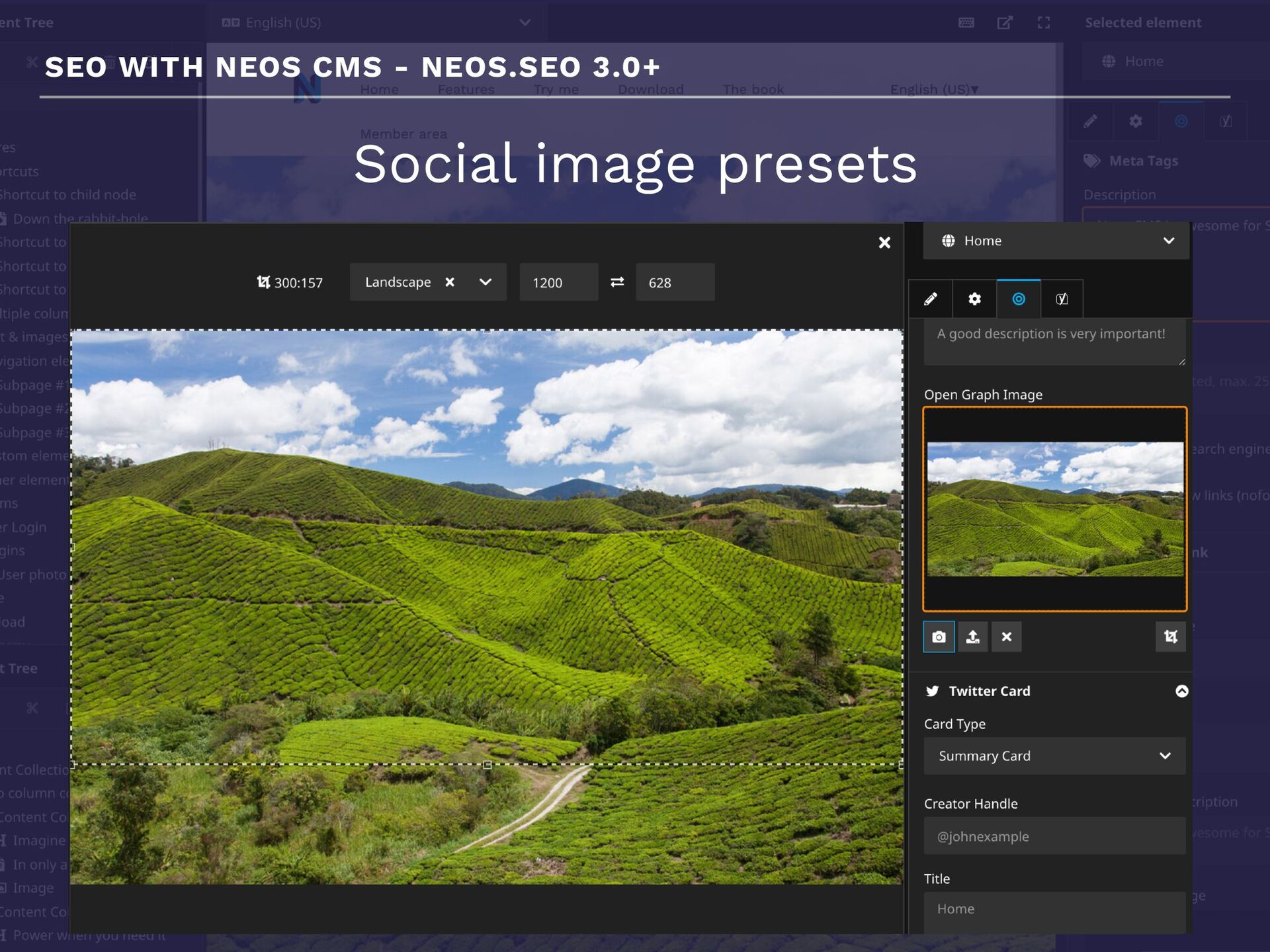Switch to the gear settings tab
This screenshot has width=1270, height=952.
(x=974, y=299)
